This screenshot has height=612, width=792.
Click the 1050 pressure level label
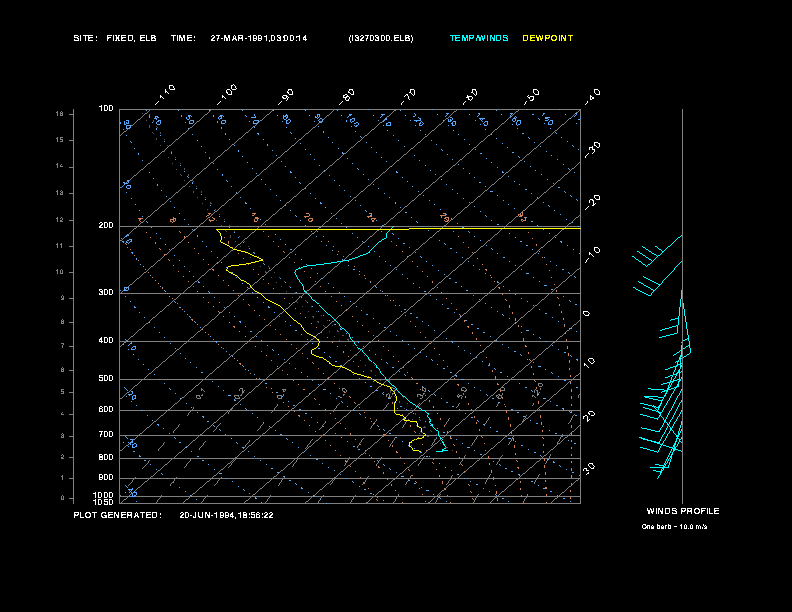point(103,502)
